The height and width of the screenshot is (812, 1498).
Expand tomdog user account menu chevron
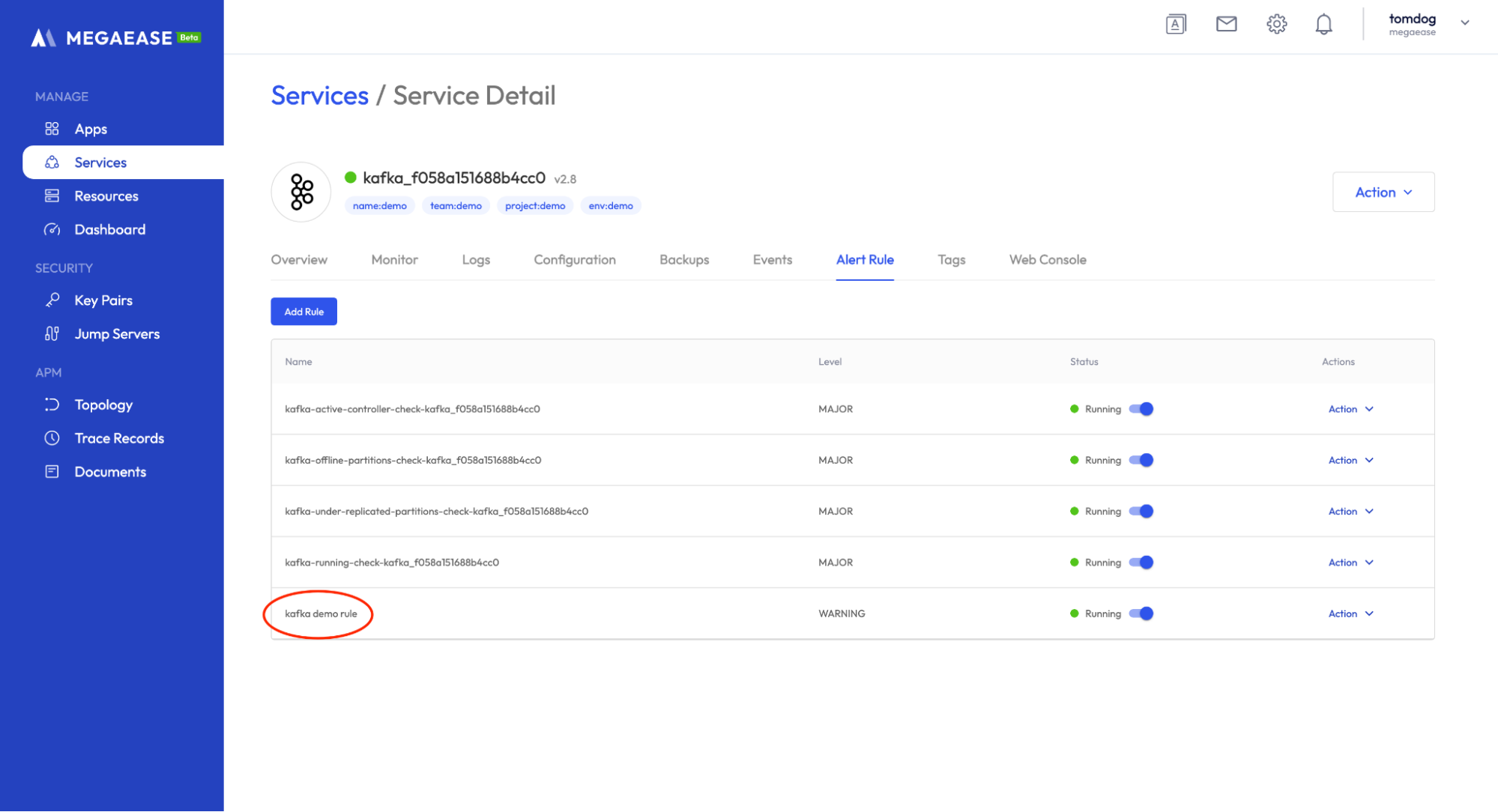(x=1464, y=22)
